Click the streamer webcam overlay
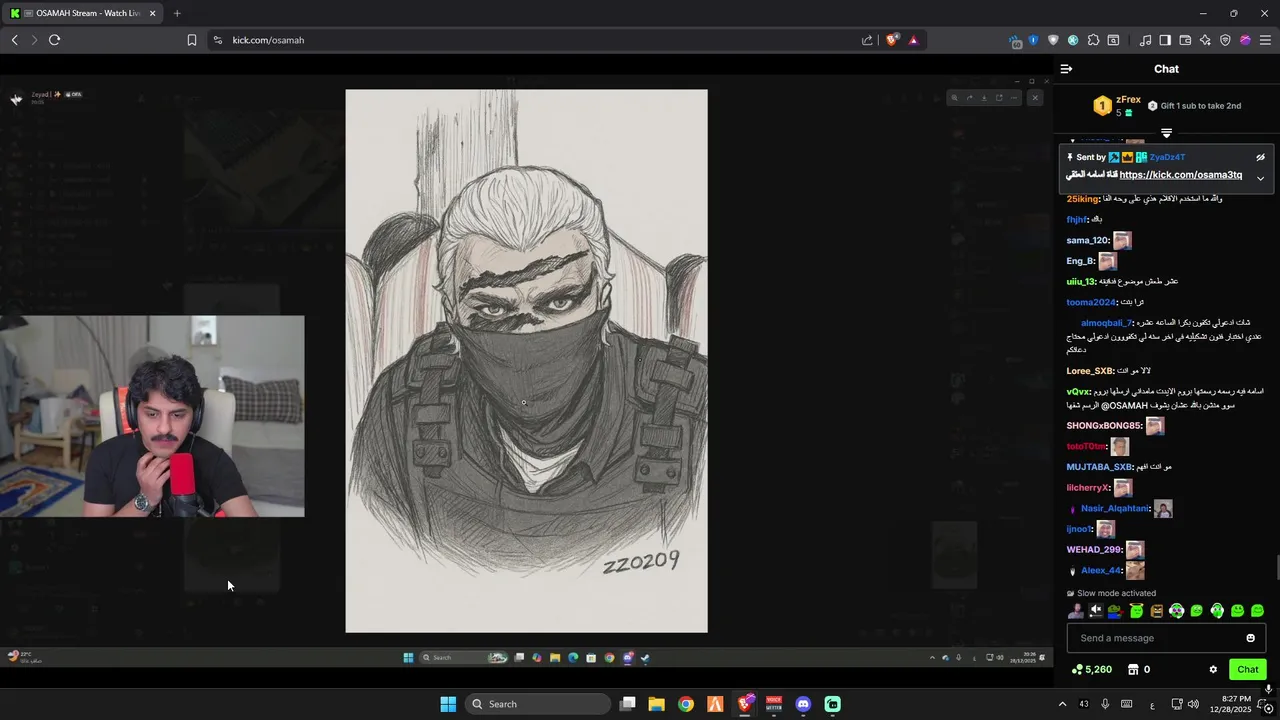Screen dimensions: 1280x720 [x=152, y=416]
